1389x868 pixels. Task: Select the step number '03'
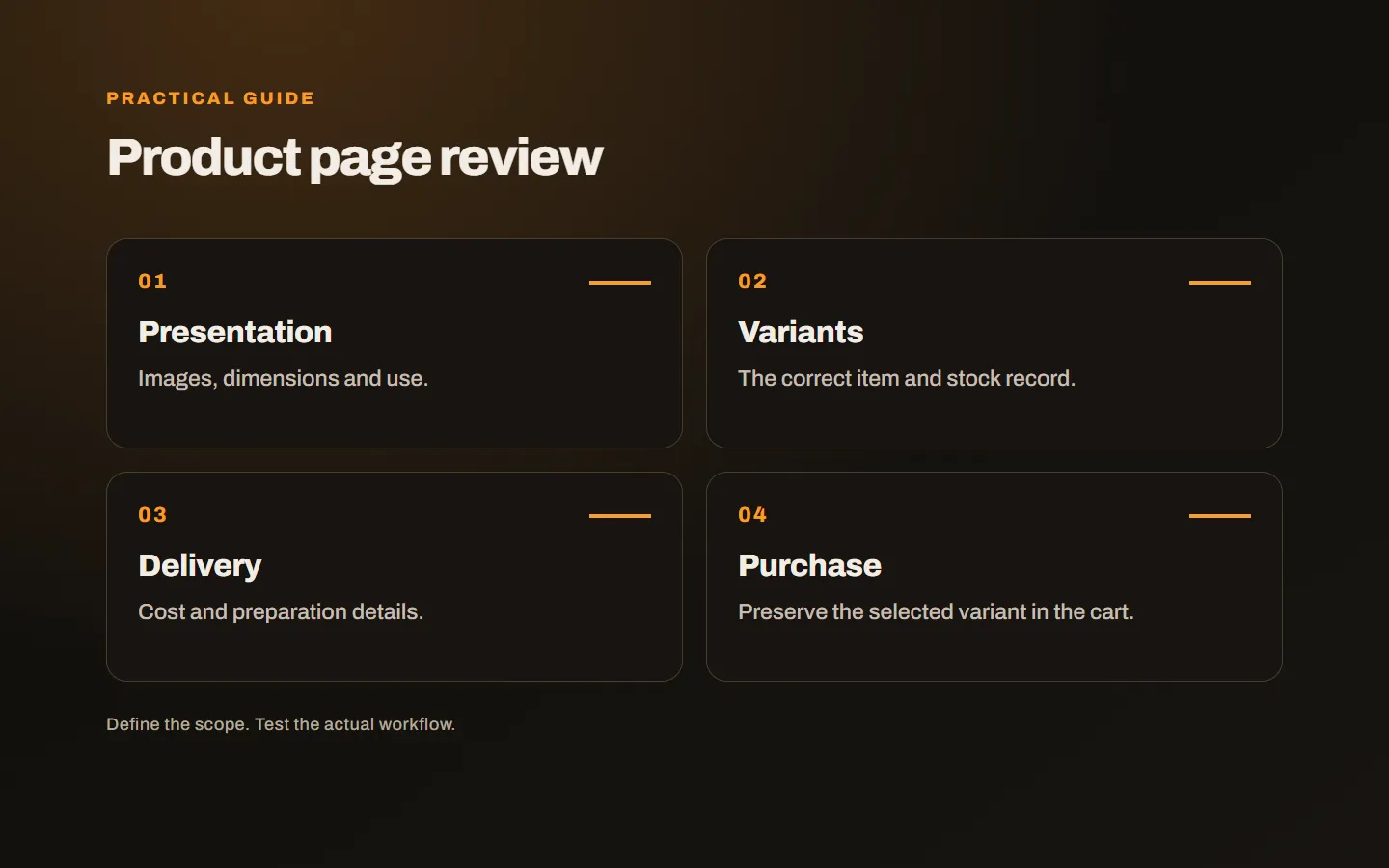point(152,515)
